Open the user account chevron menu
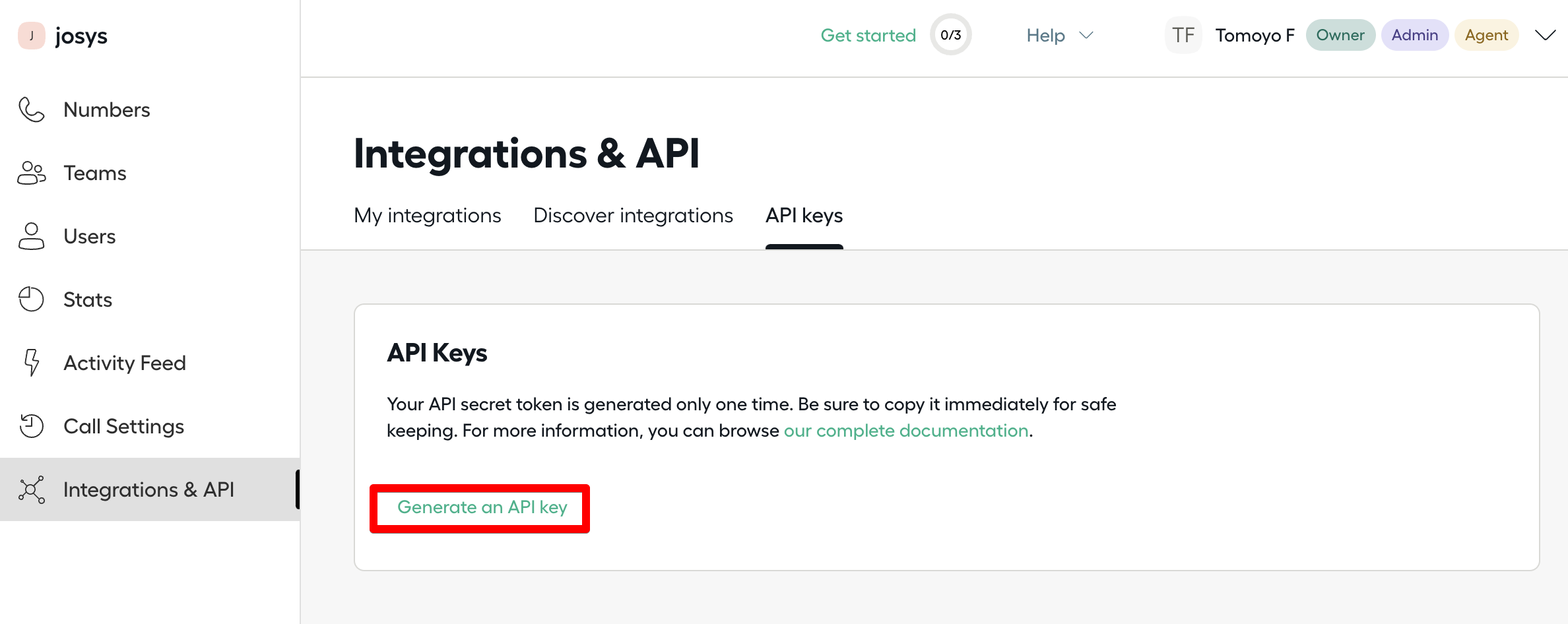The height and width of the screenshot is (624, 1568). click(1545, 36)
